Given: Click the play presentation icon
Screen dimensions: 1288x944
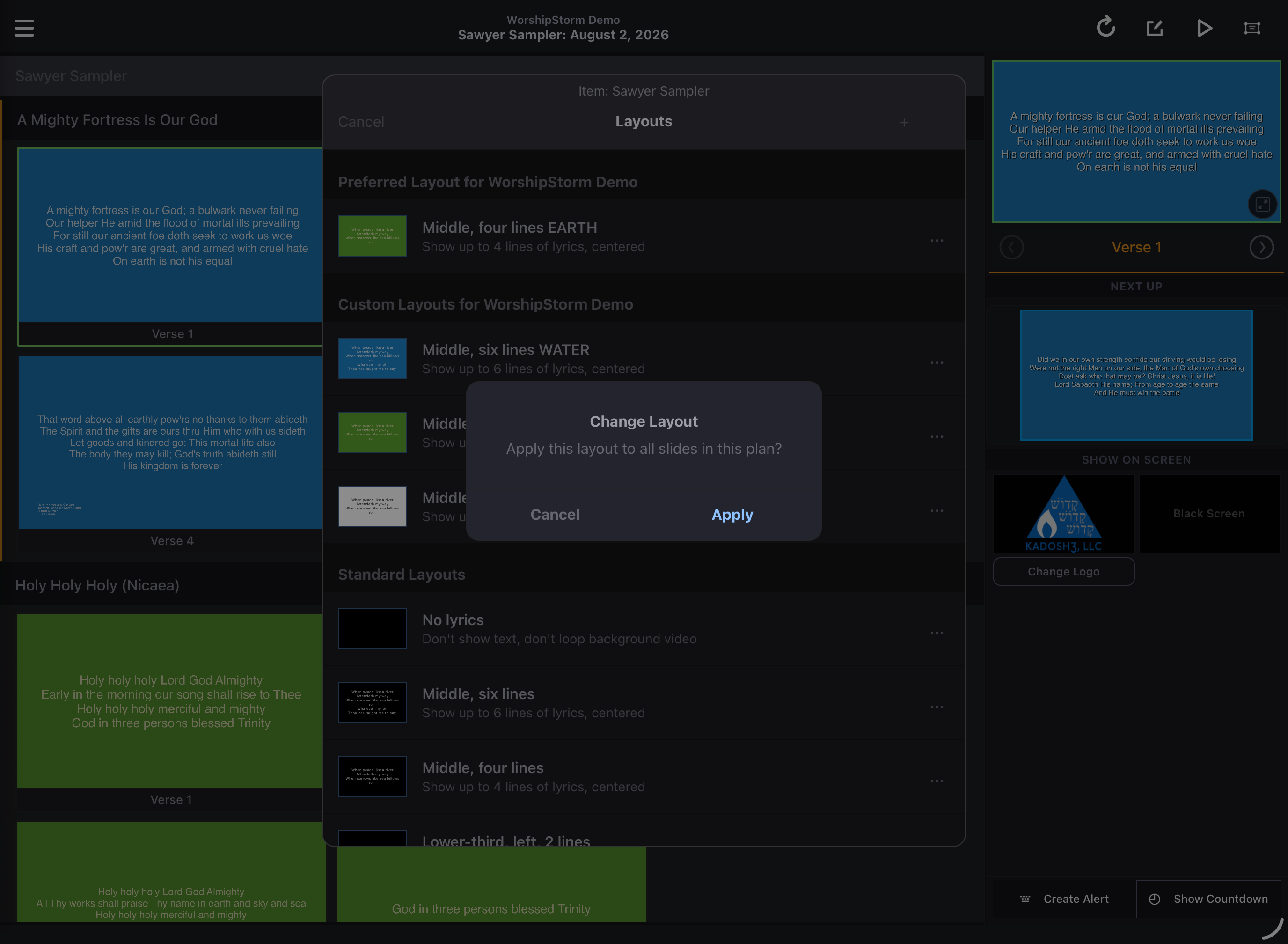Looking at the screenshot, I should 1204,28.
